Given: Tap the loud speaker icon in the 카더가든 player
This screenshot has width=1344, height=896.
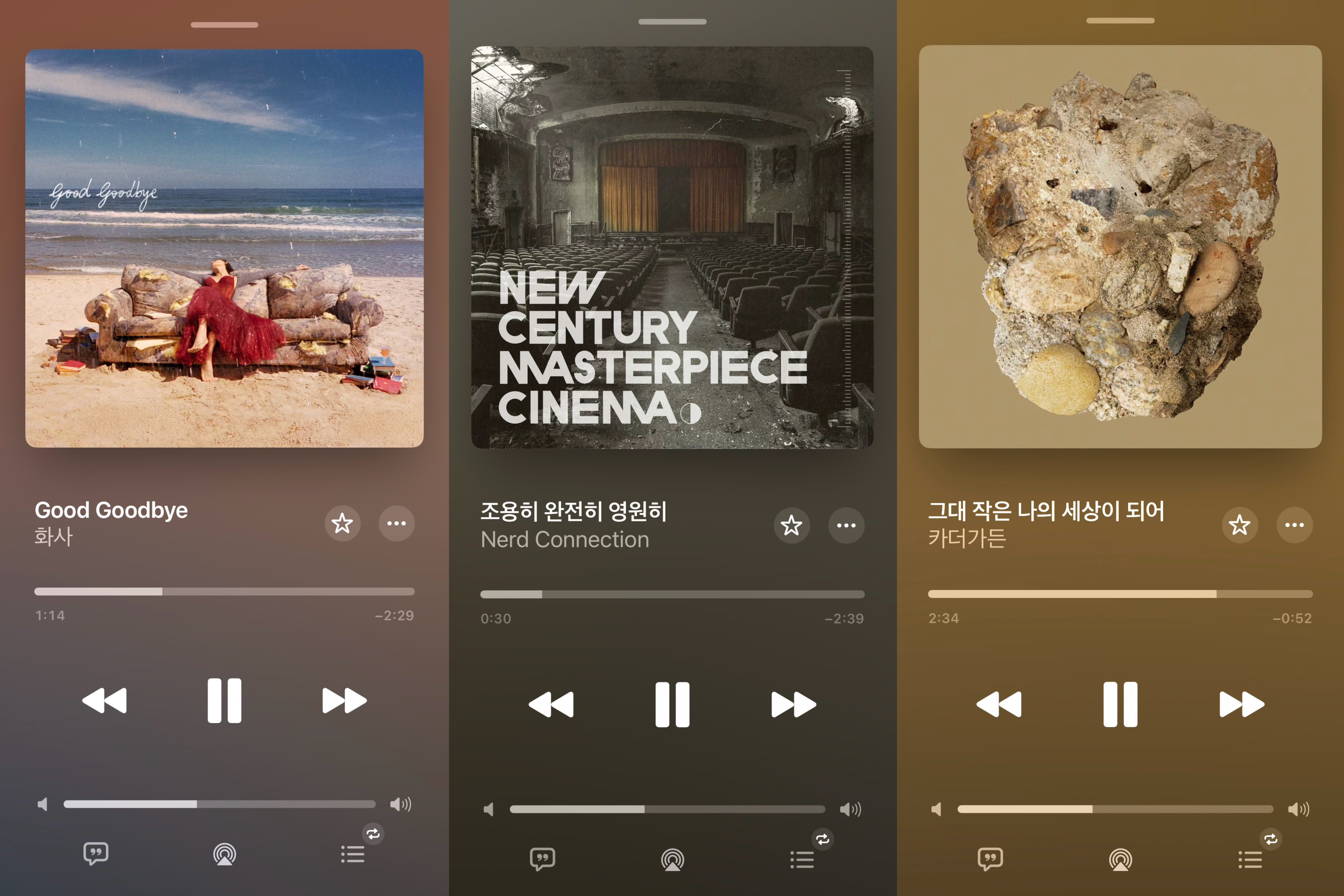Looking at the screenshot, I should point(1298,809).
